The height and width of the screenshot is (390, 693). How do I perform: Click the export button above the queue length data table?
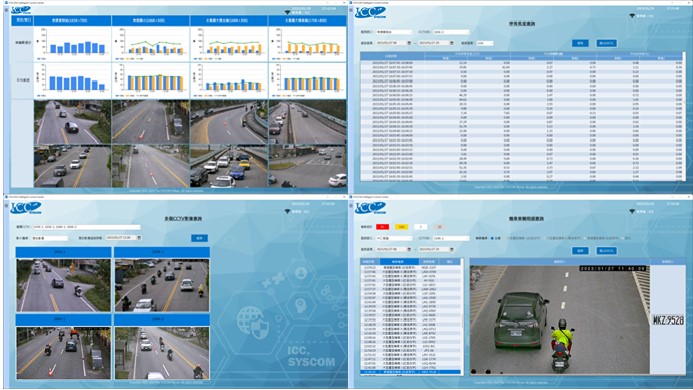tap(606, 43)
